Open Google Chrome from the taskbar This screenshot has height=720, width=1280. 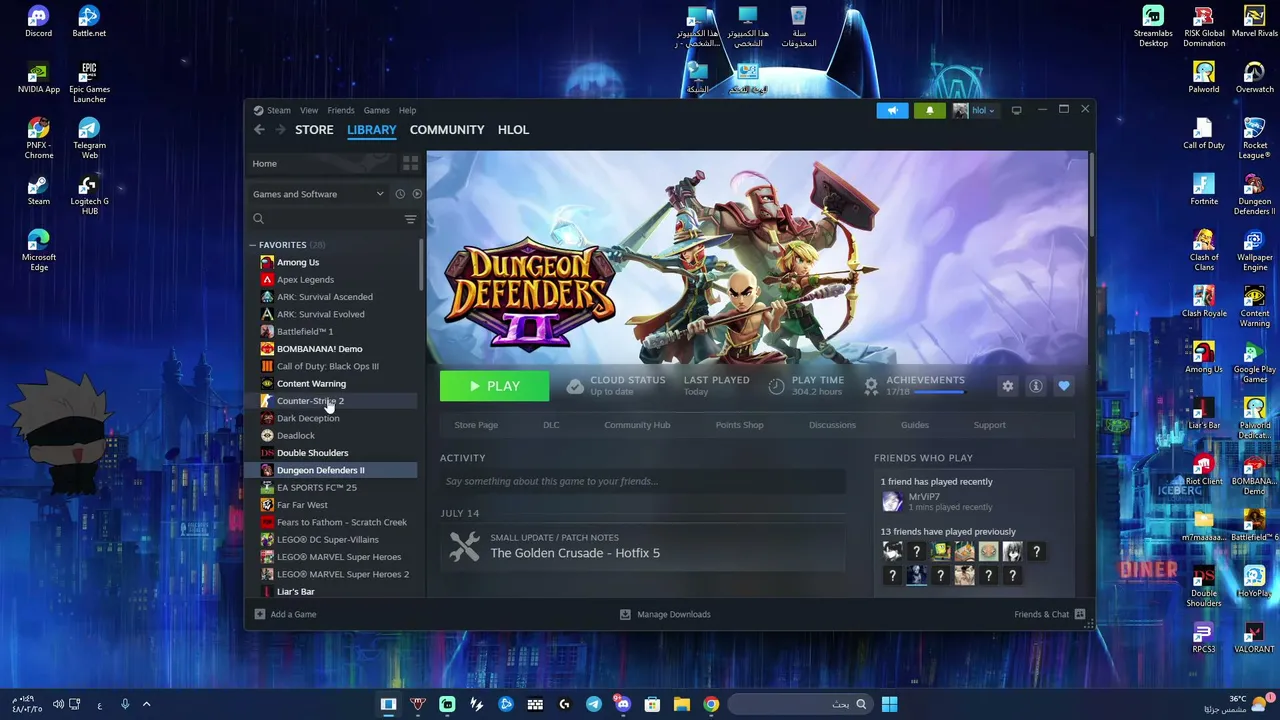click(x=711, y=704)
